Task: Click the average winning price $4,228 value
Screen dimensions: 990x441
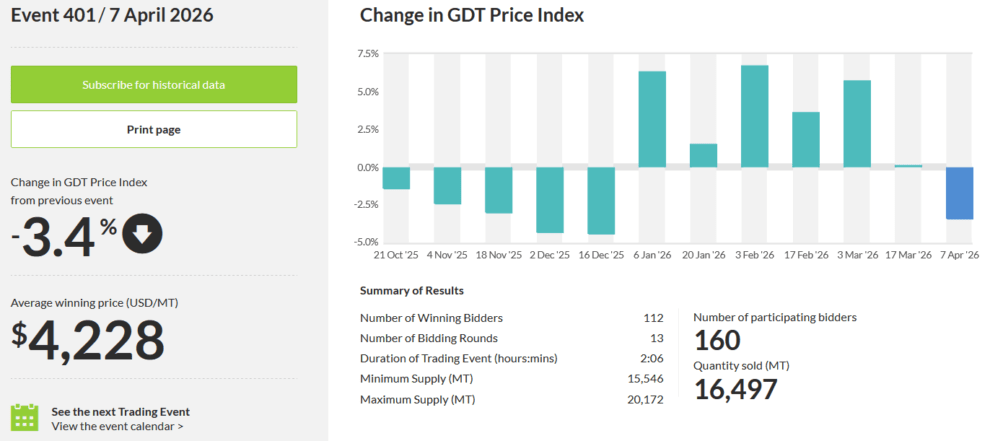Action: click(x=88, y=340)
